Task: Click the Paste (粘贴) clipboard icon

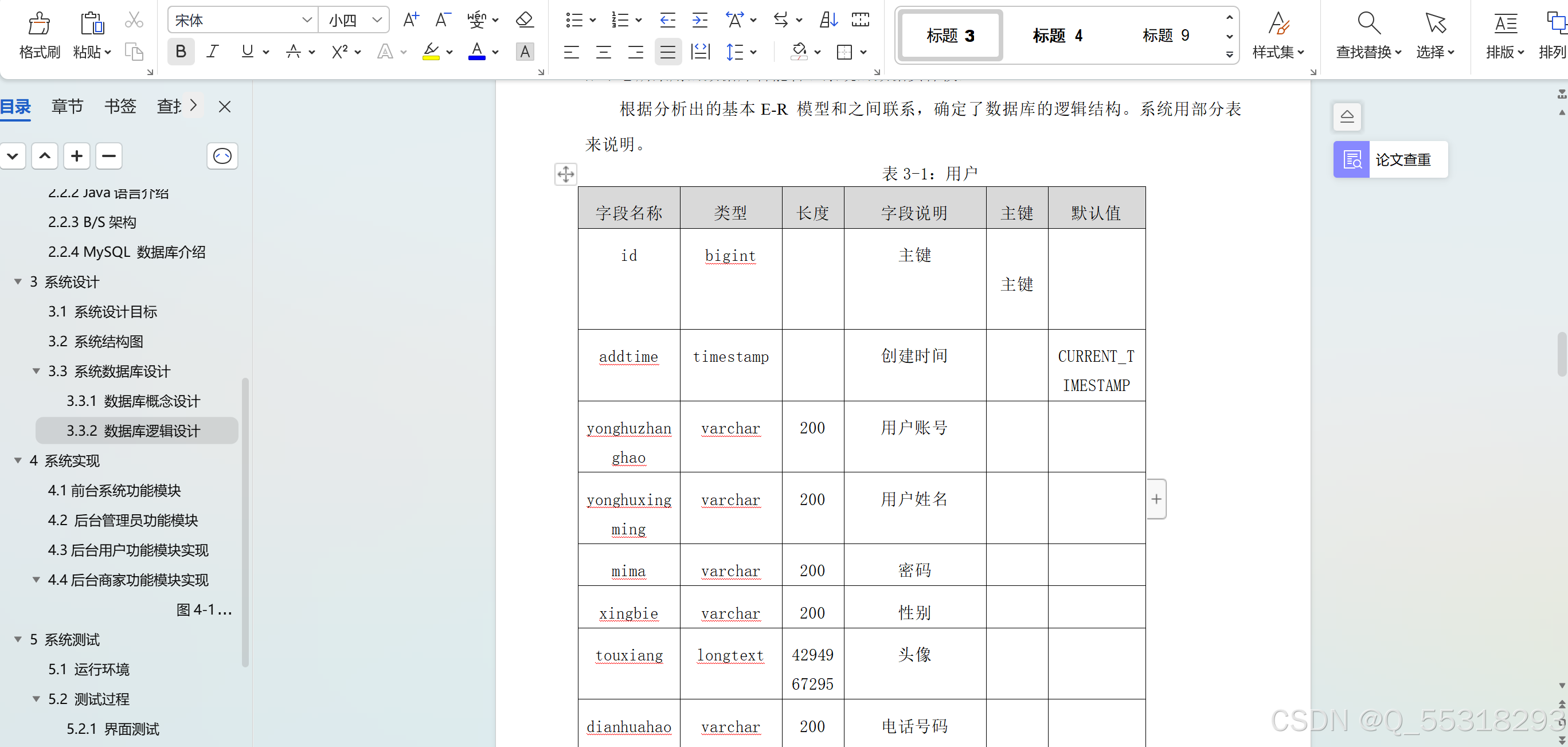Action: pos(92,23)
